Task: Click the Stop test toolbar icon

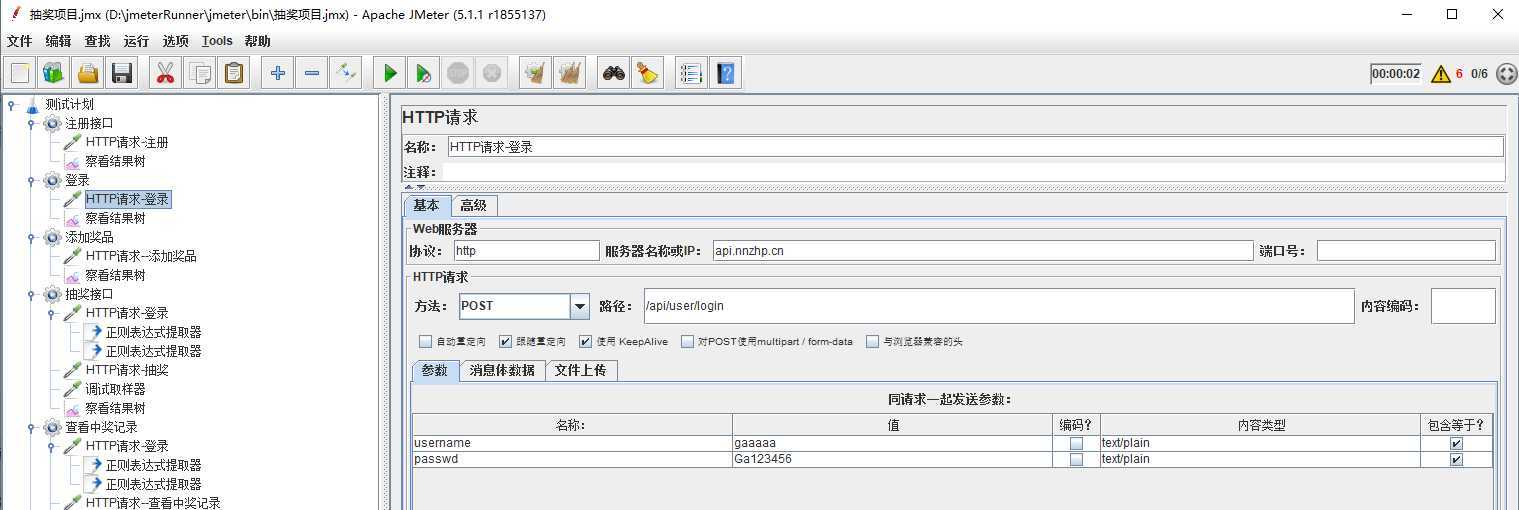Action: [x=458, y=73]
